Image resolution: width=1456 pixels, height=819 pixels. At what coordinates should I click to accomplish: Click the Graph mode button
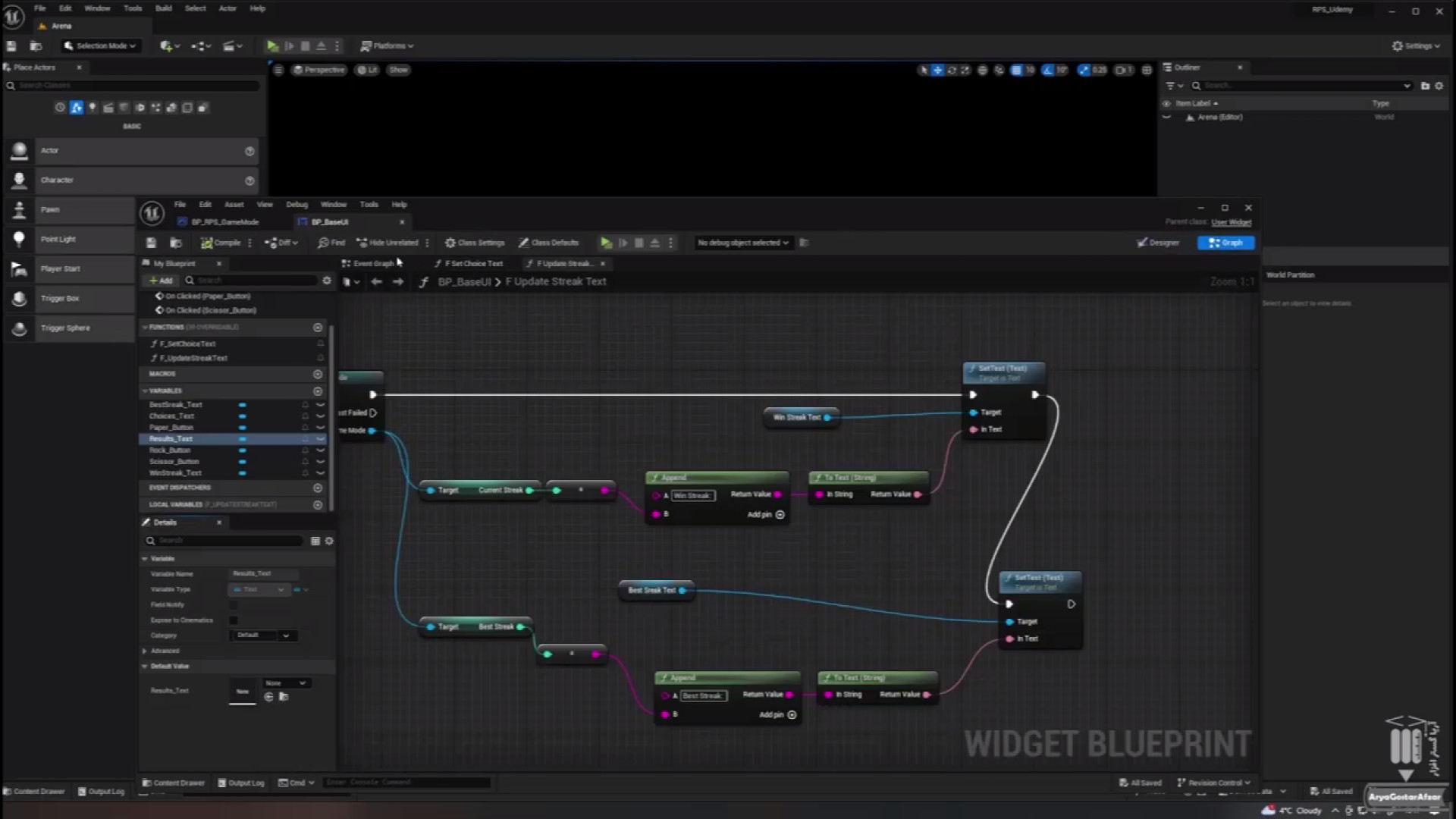(x=1226, y=243)
